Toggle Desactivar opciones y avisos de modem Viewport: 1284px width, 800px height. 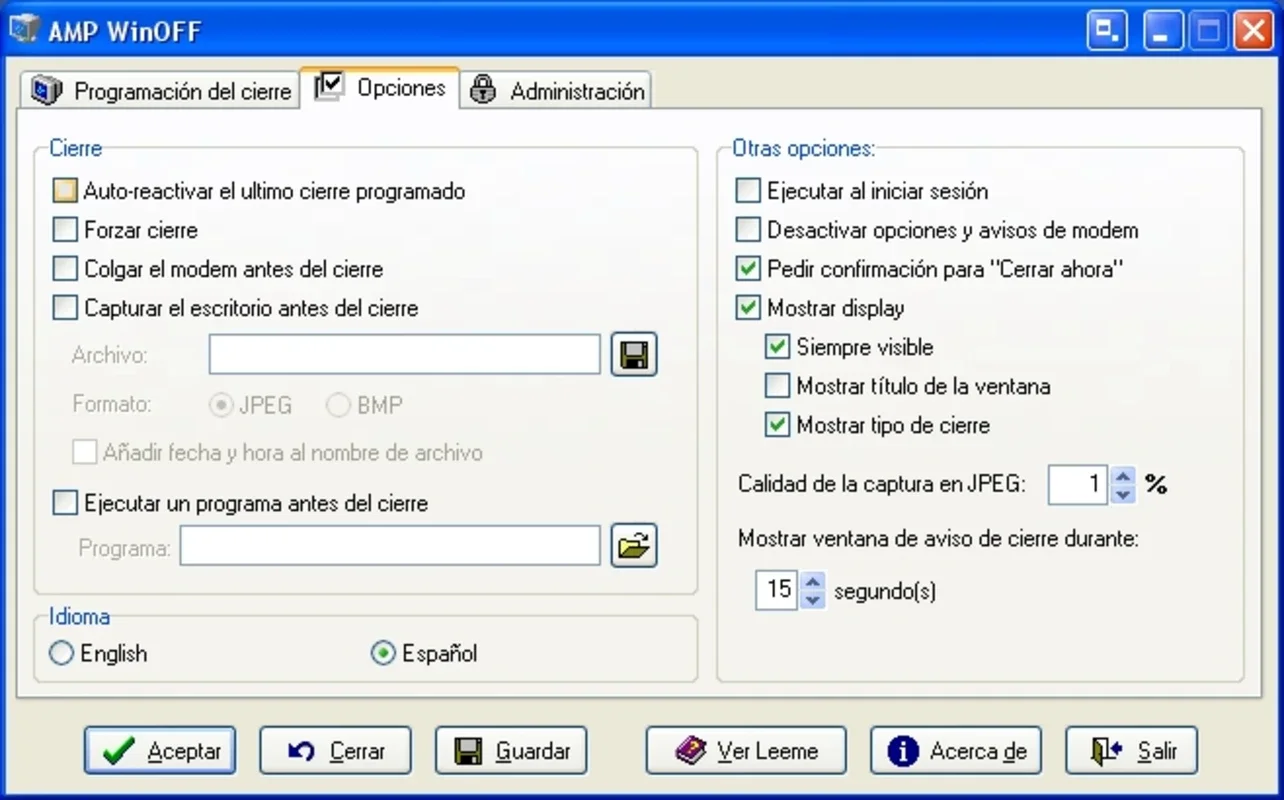[748, 230]
